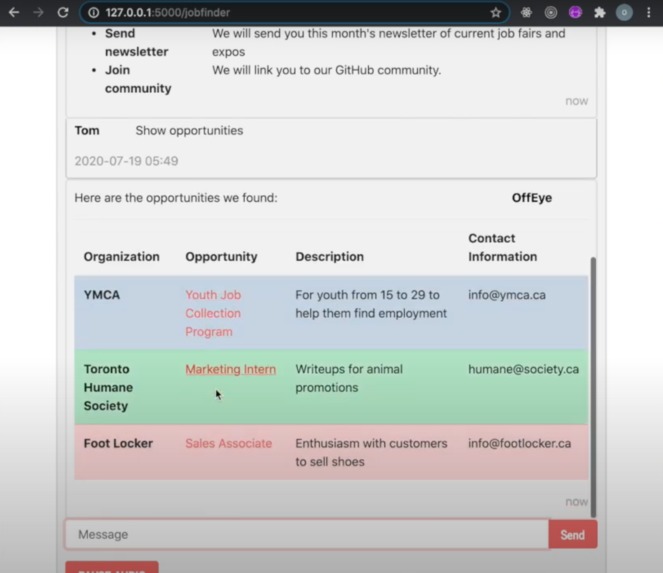Reload the jobfinder page
The width and height of the screenshot is (663, 573).
coord(63,12)
